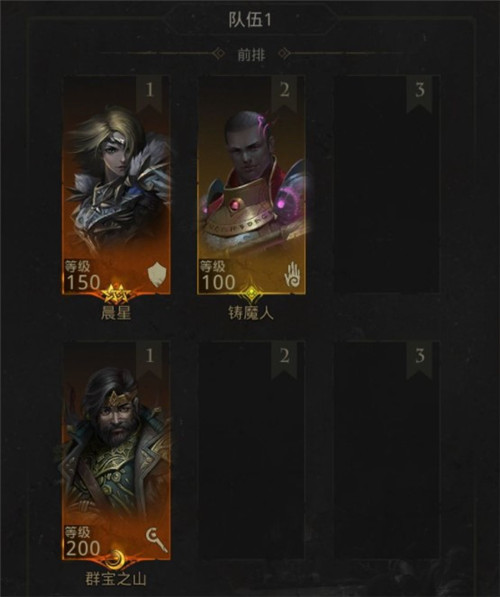Choose empty back row slot 3

386,451
